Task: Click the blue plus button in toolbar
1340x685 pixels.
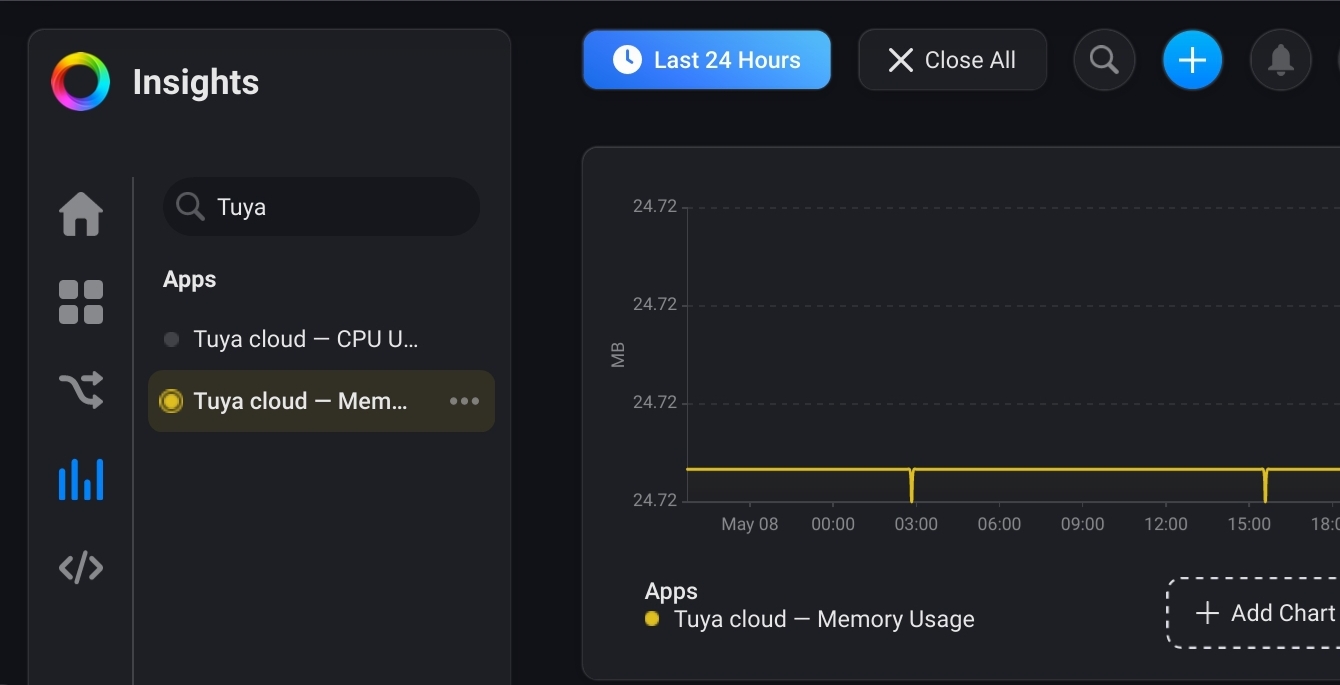Action: tap(1192, 60)
